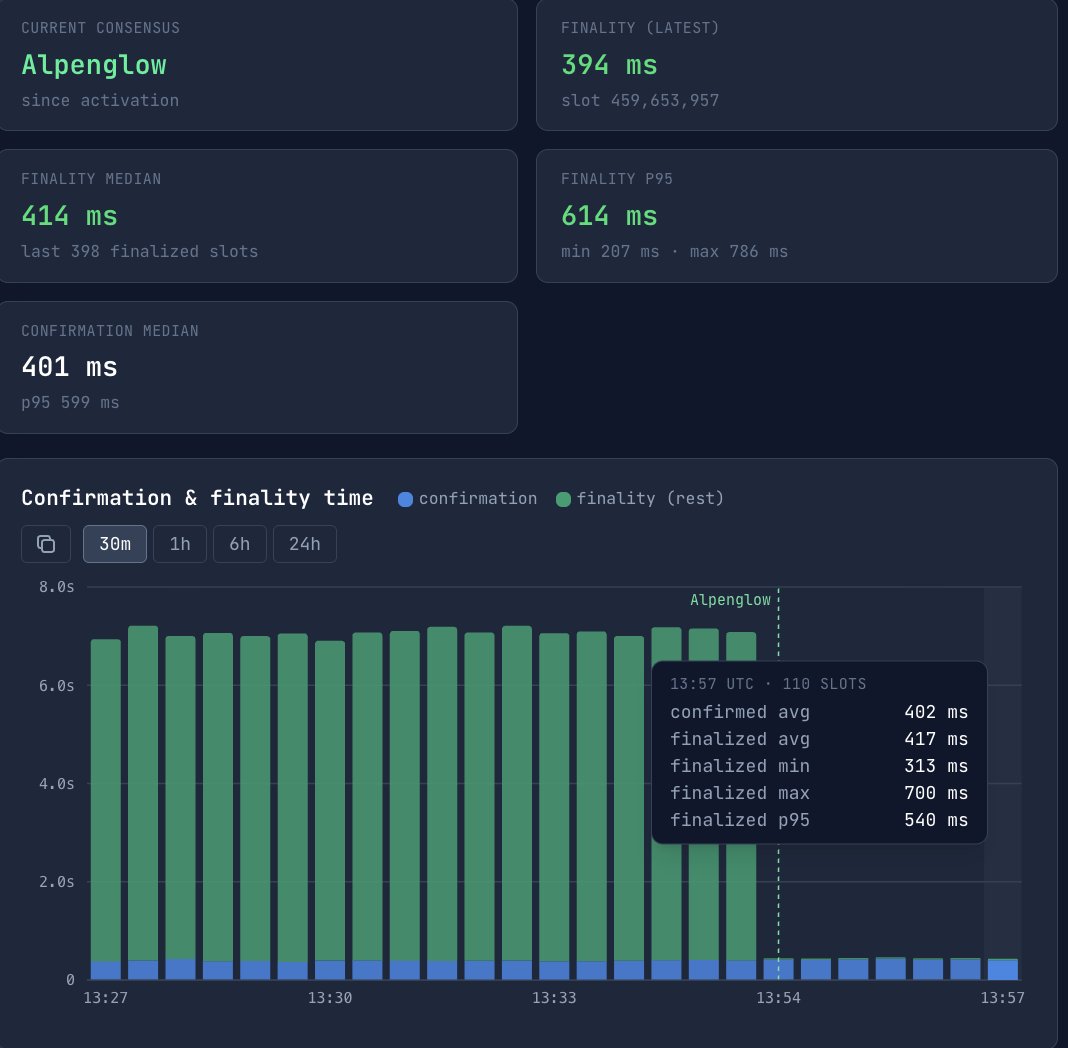The height and width of the screenshot is (1048, 1068).
Task: Click tooltip 'finalized max 700 ms' row
Action: coord(819,793)
